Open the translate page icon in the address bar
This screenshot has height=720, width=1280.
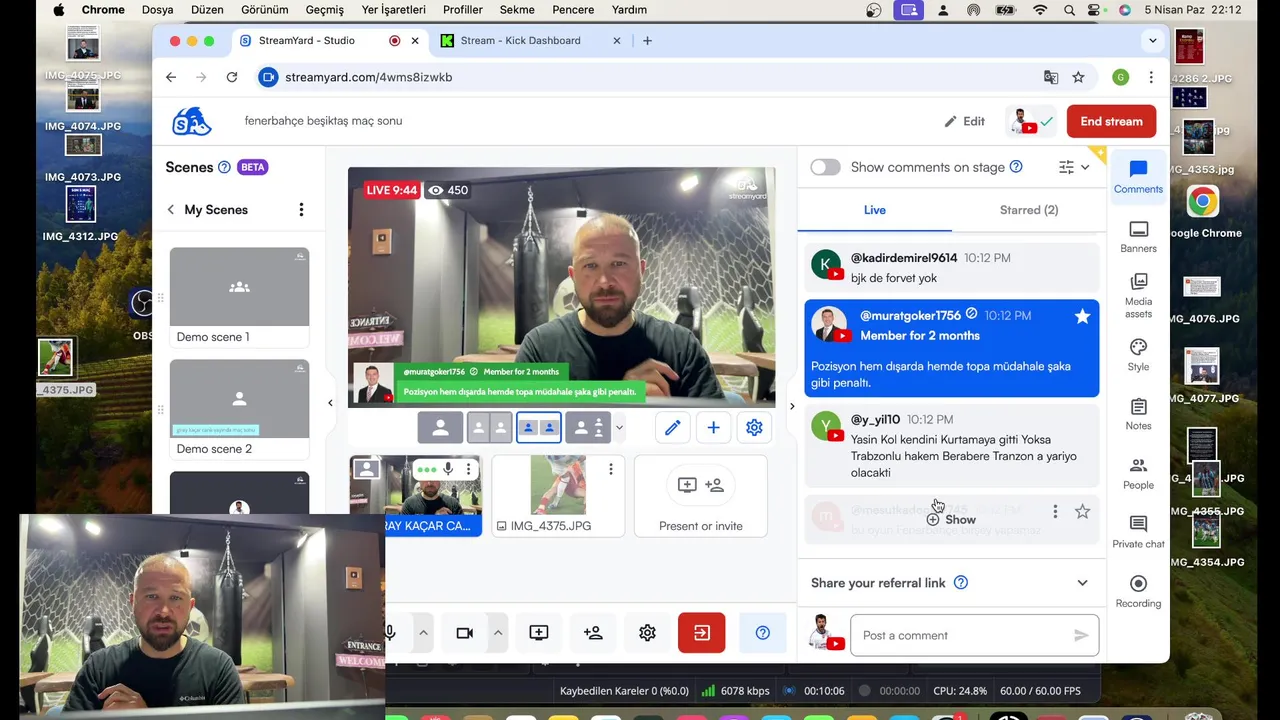tap(1051, 77)
